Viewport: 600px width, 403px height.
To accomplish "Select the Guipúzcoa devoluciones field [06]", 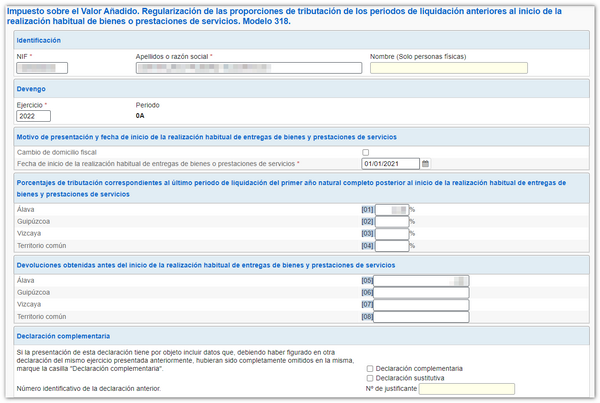I will coord(421,293).
